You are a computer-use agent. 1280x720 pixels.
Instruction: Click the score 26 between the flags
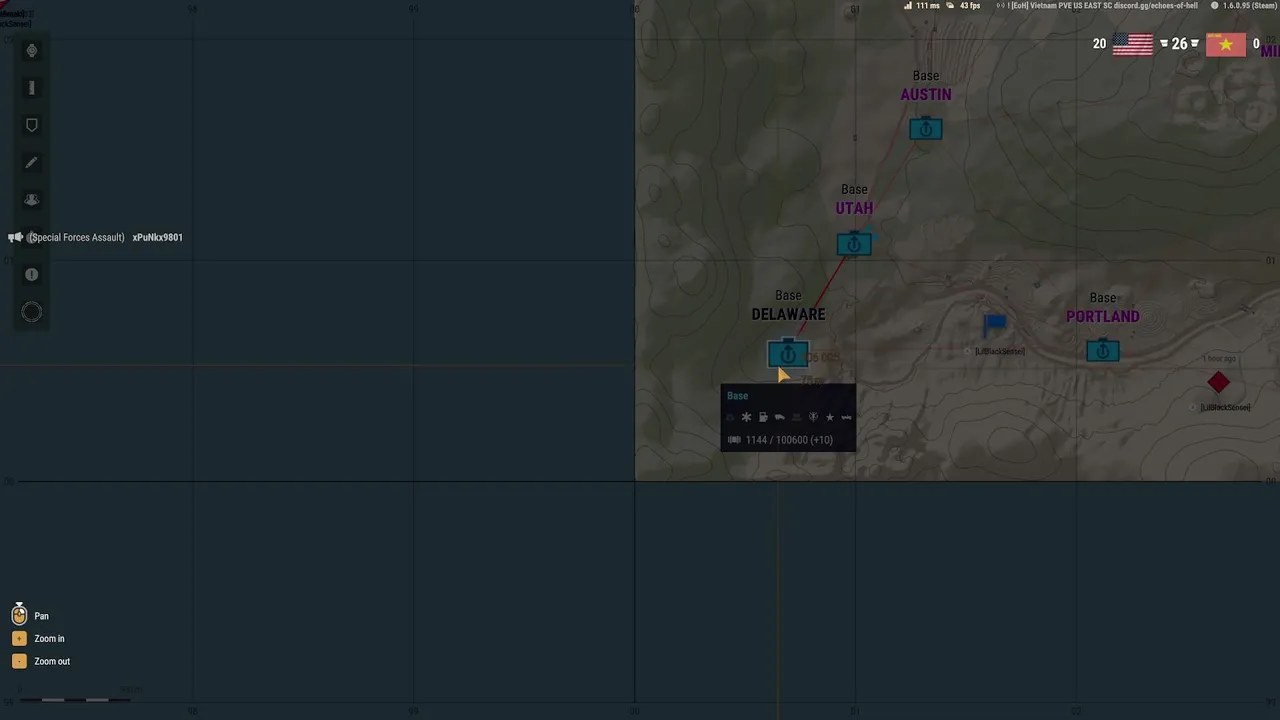1179,44
